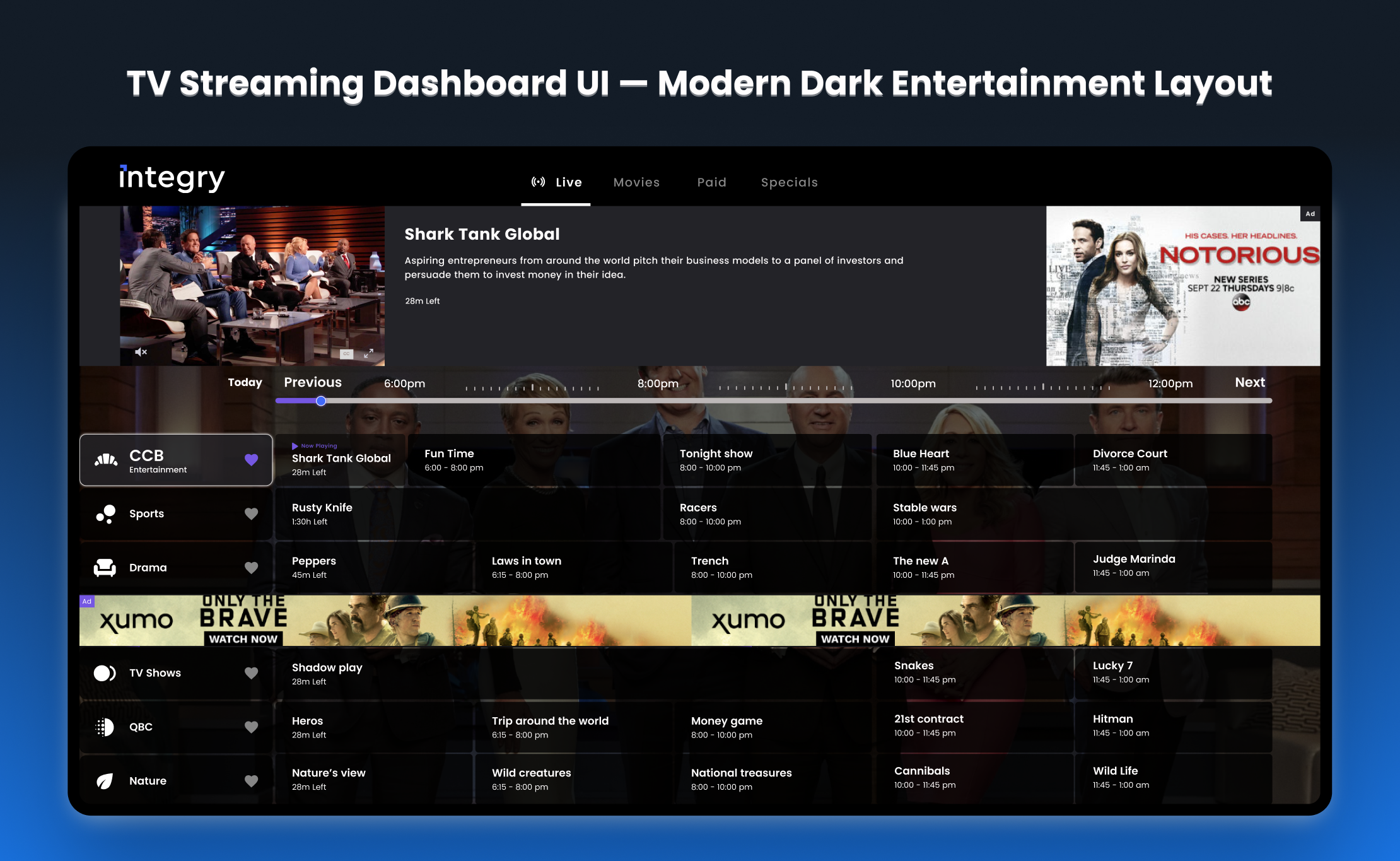Open closed captions on the video player
1400x861 pixels.
346,354
